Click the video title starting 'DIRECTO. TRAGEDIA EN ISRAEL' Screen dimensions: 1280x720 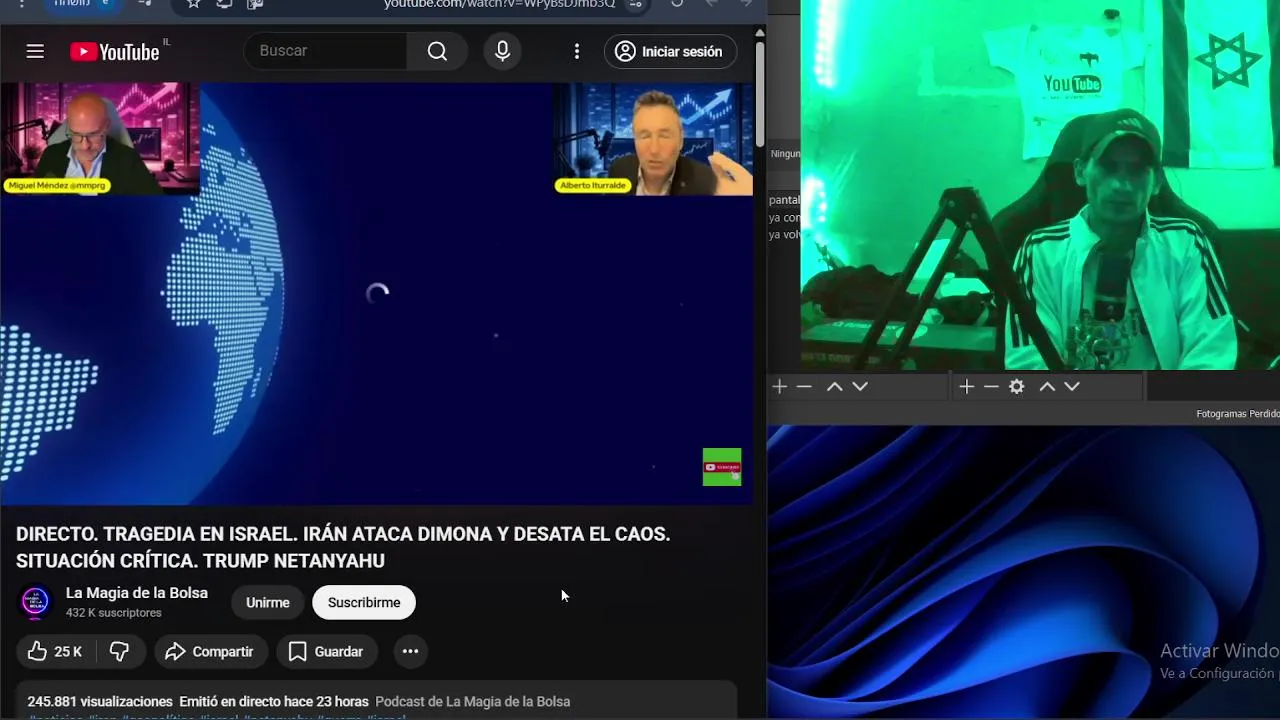click(x=343, y=547)
